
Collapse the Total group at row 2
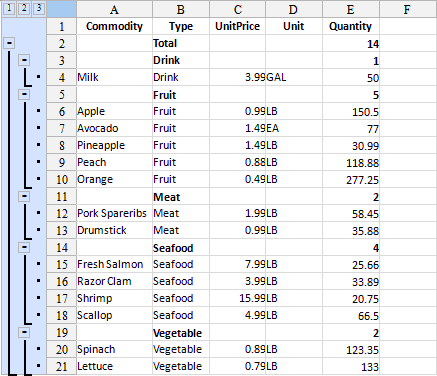(10, 43)
